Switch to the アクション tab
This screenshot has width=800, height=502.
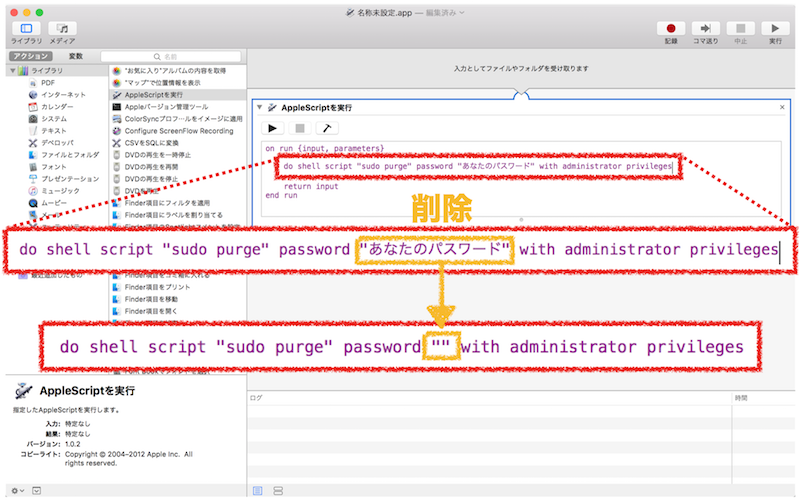point(31,56)
